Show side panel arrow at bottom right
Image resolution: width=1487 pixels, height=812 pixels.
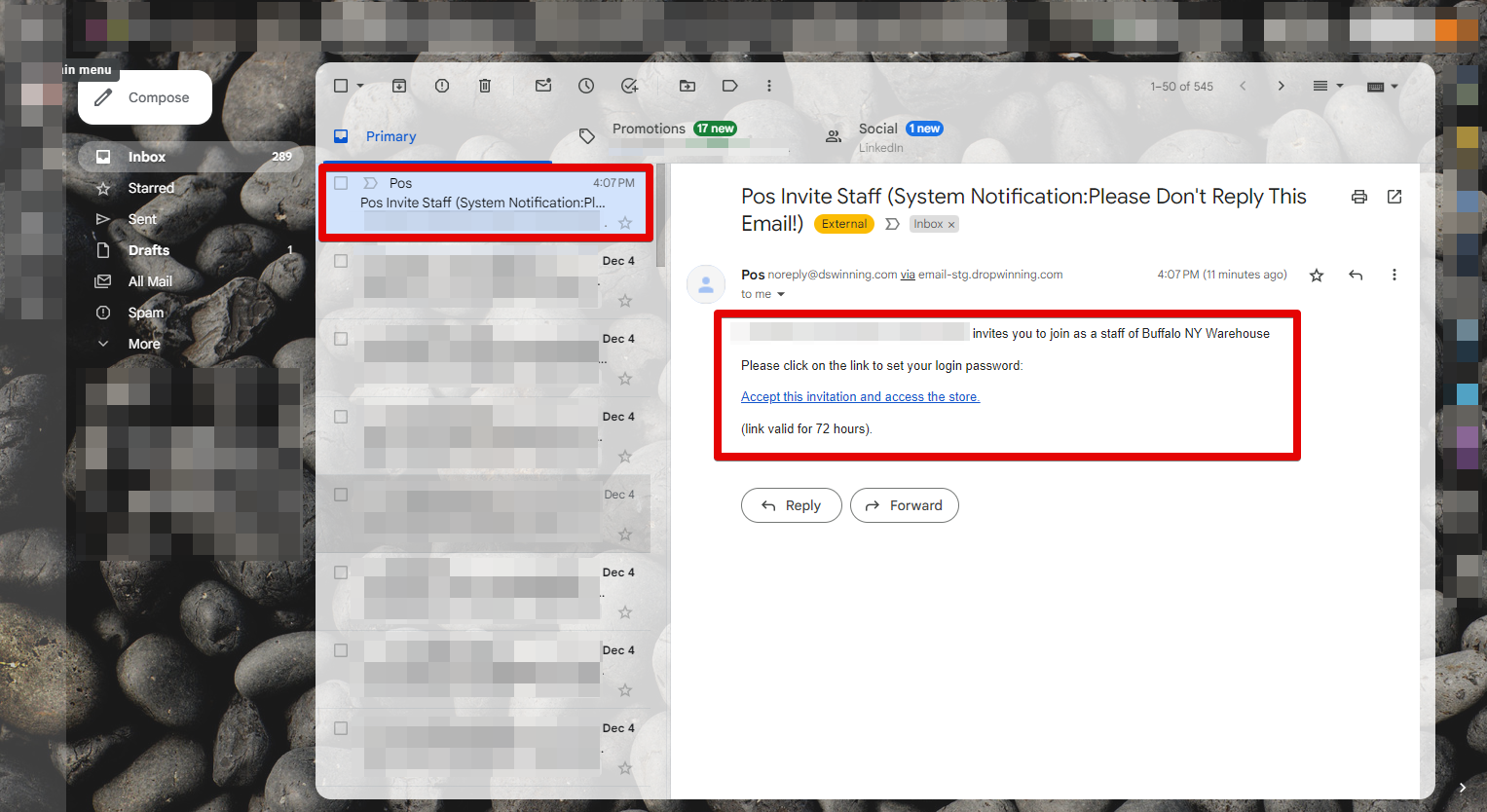click(1462, 788)
